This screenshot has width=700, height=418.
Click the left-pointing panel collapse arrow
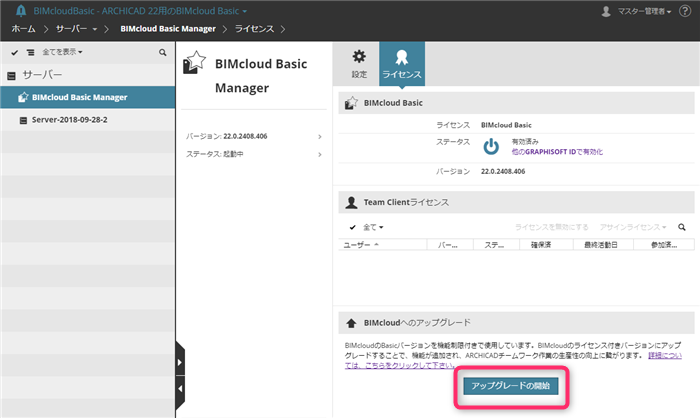pyautogui.click(x=180, y=389)
